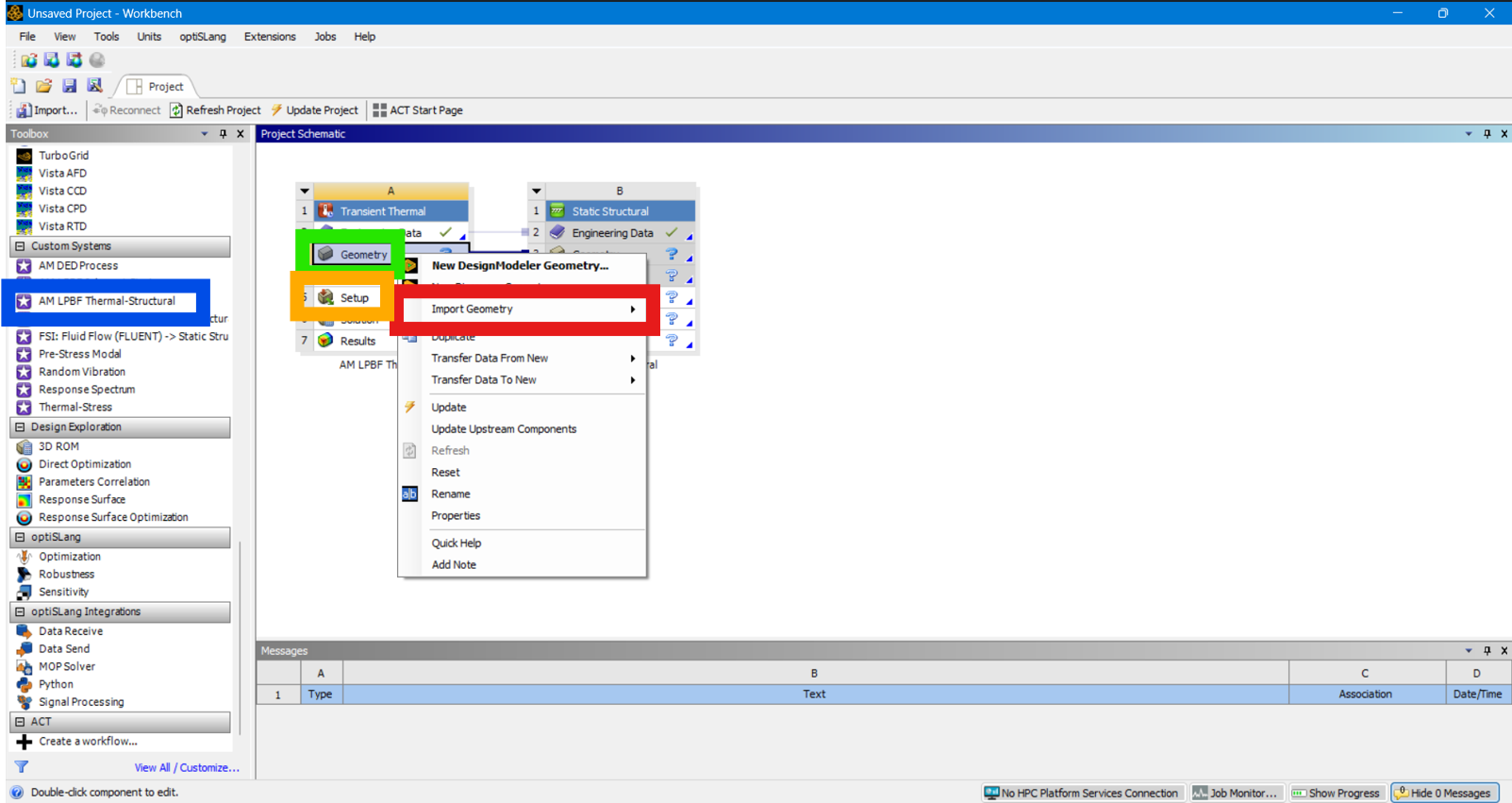Open the Job Monitor from the status bar
The width and height of the screenshot is (1512, 803).
click(1236, 794)
